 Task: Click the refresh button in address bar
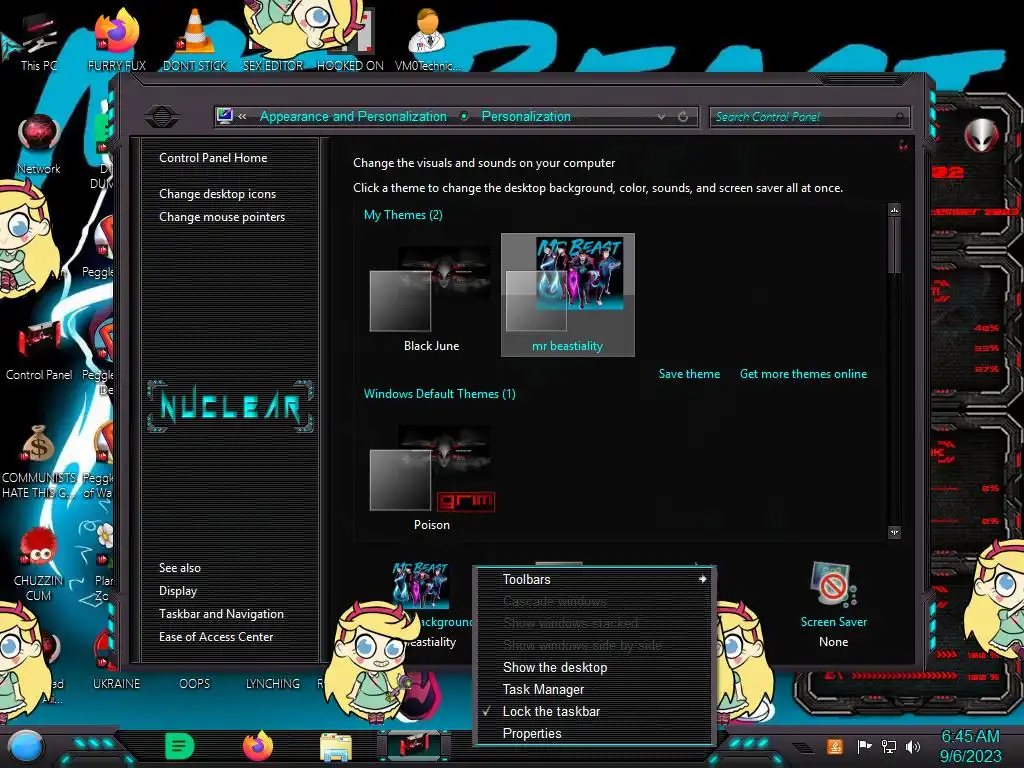click(x=683, y=116)
